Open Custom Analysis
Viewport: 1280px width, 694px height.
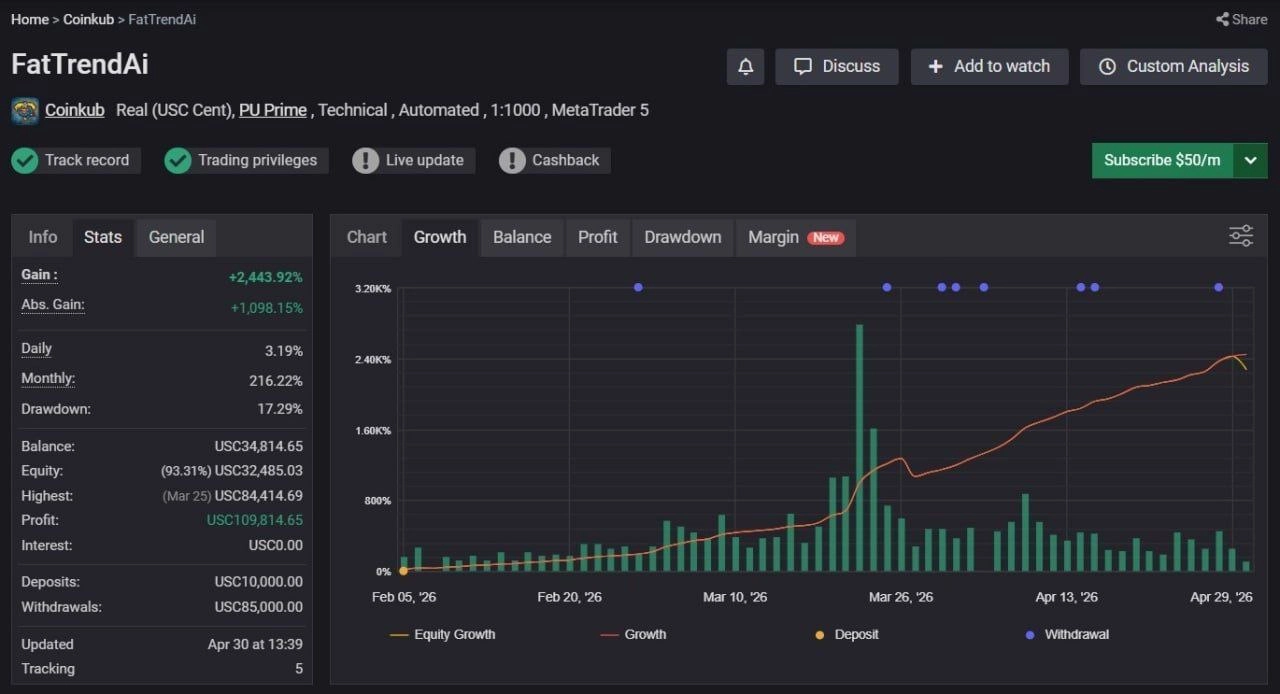pyautogui.click(x=1174, y=66)
